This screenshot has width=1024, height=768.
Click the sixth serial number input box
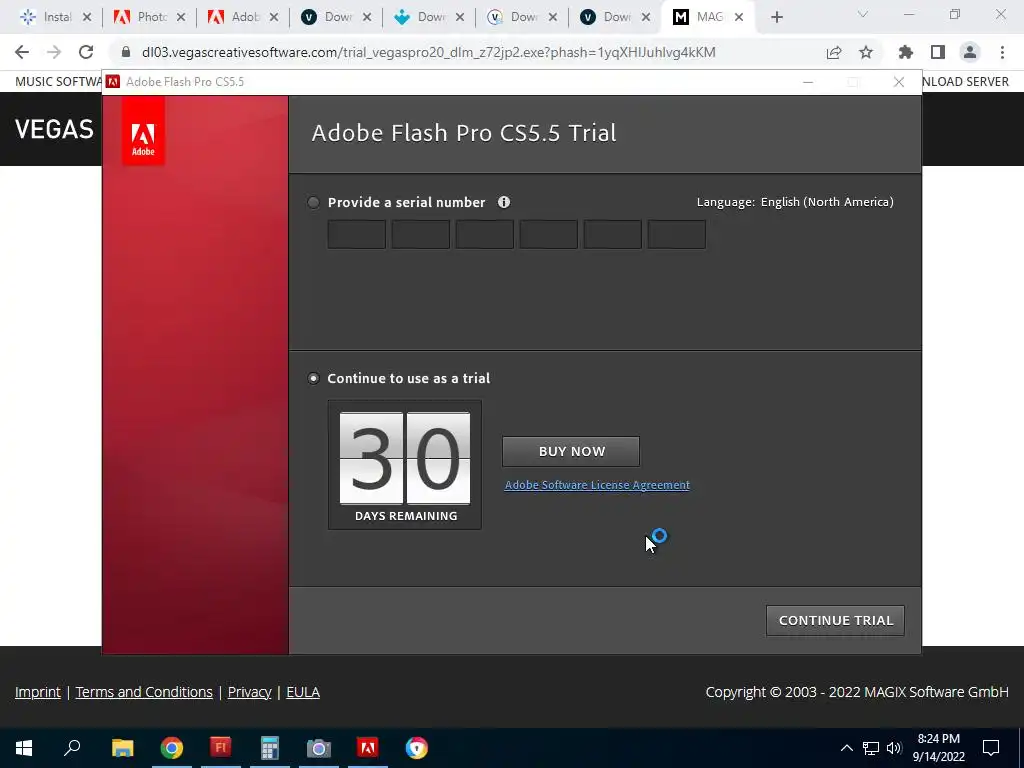point(677,234)
